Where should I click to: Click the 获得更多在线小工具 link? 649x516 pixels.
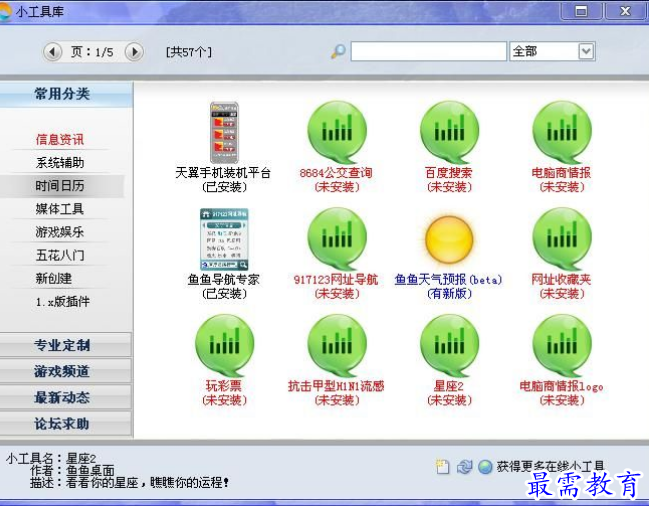[550, 467]
